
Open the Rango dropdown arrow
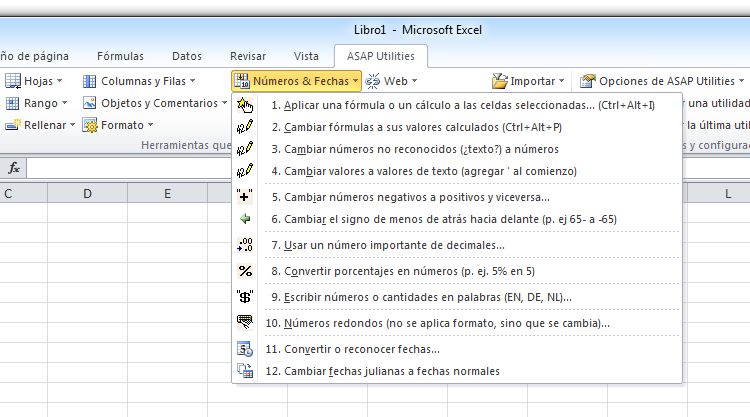[65, 103]
